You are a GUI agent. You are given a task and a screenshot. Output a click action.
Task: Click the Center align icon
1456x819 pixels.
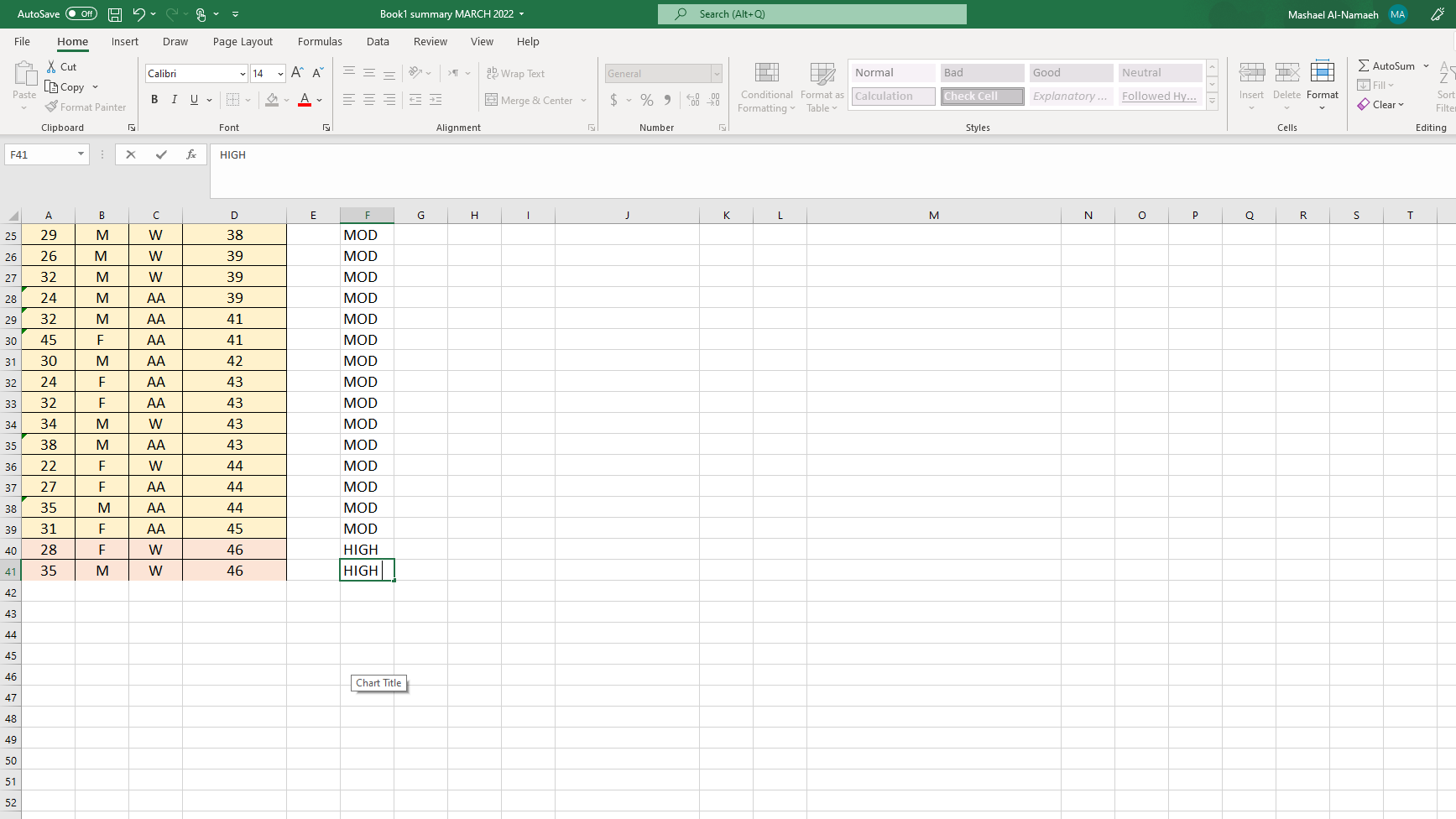[x=369, y=100]
